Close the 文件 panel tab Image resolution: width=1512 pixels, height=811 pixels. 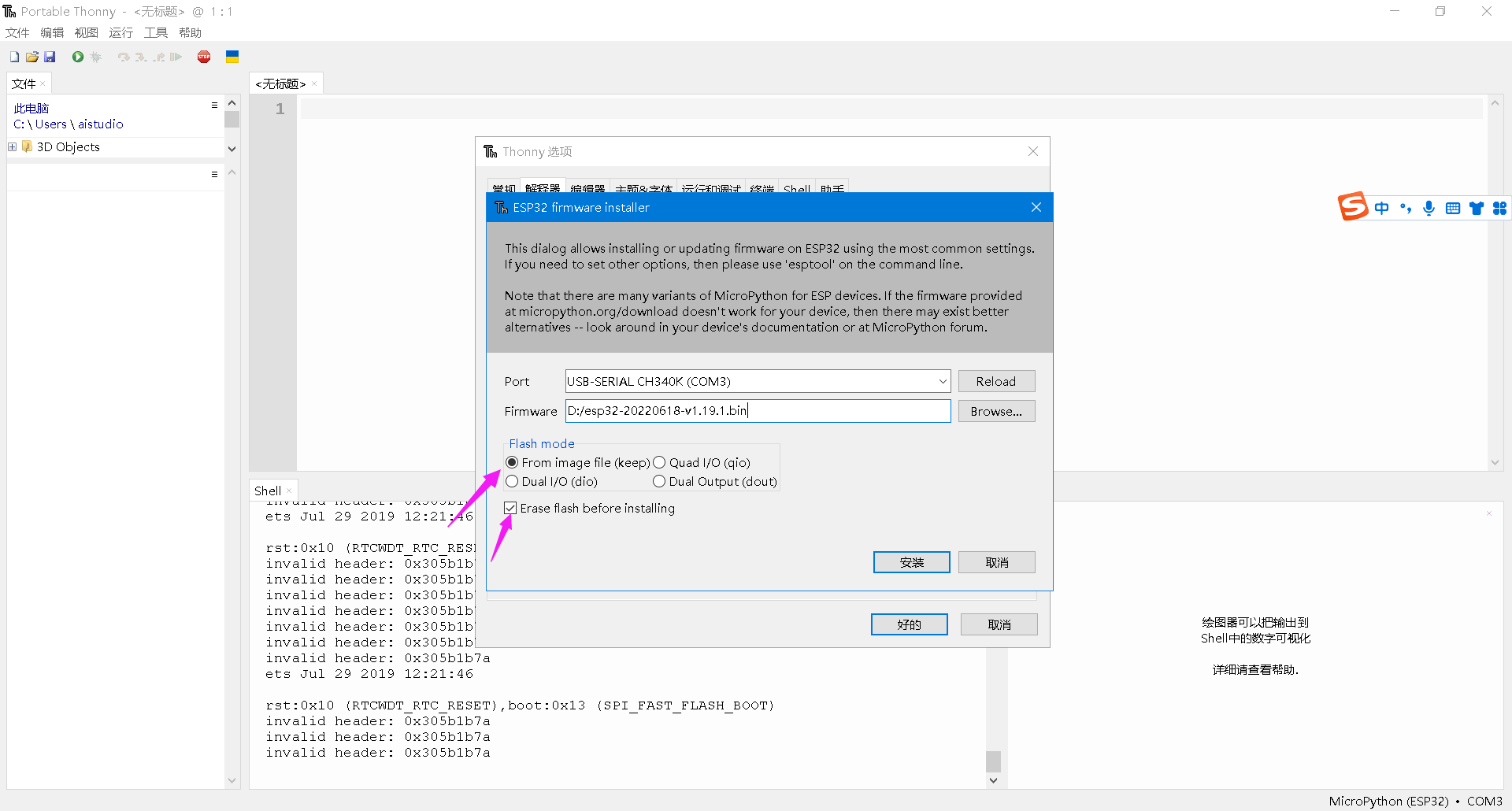click(43, 83)
